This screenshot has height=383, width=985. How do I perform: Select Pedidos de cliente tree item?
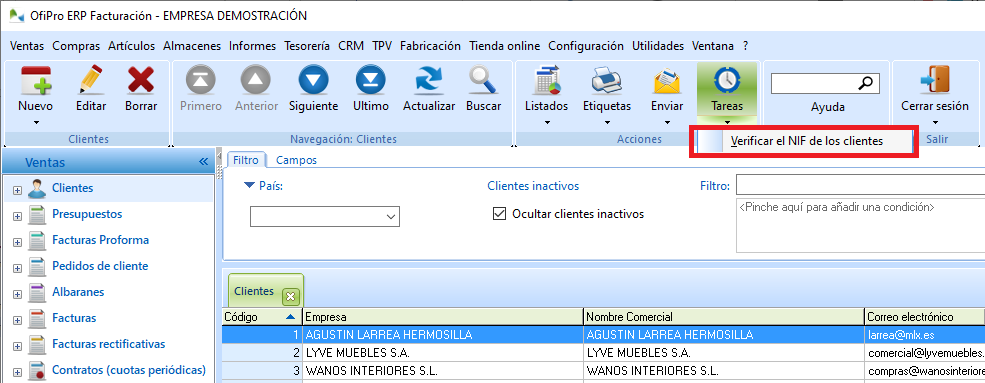(100, 266)
